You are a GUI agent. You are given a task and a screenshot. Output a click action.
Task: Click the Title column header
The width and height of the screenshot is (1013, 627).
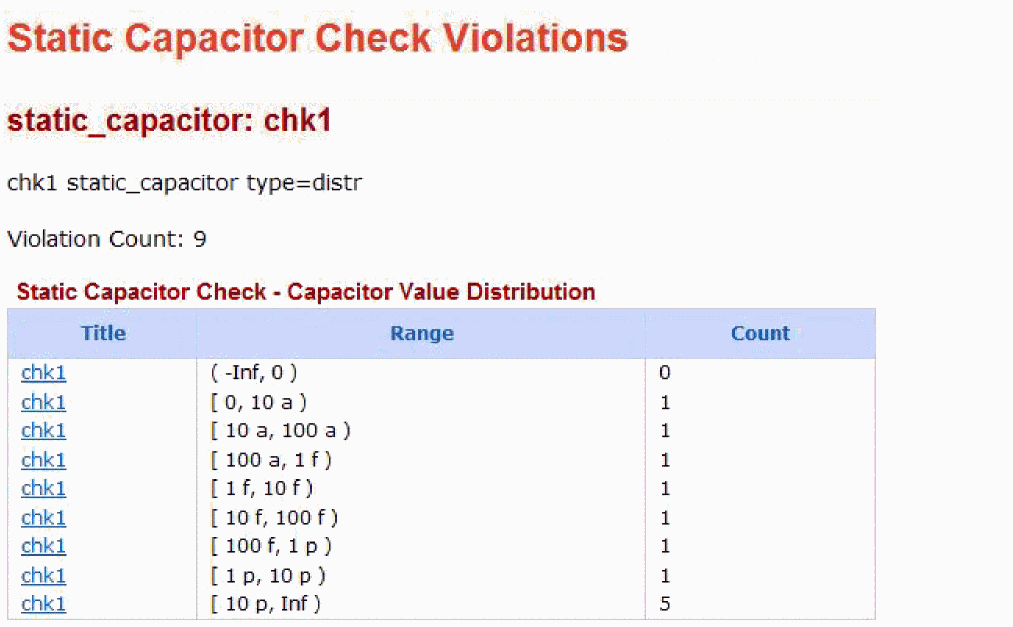[x=103, y=334]
